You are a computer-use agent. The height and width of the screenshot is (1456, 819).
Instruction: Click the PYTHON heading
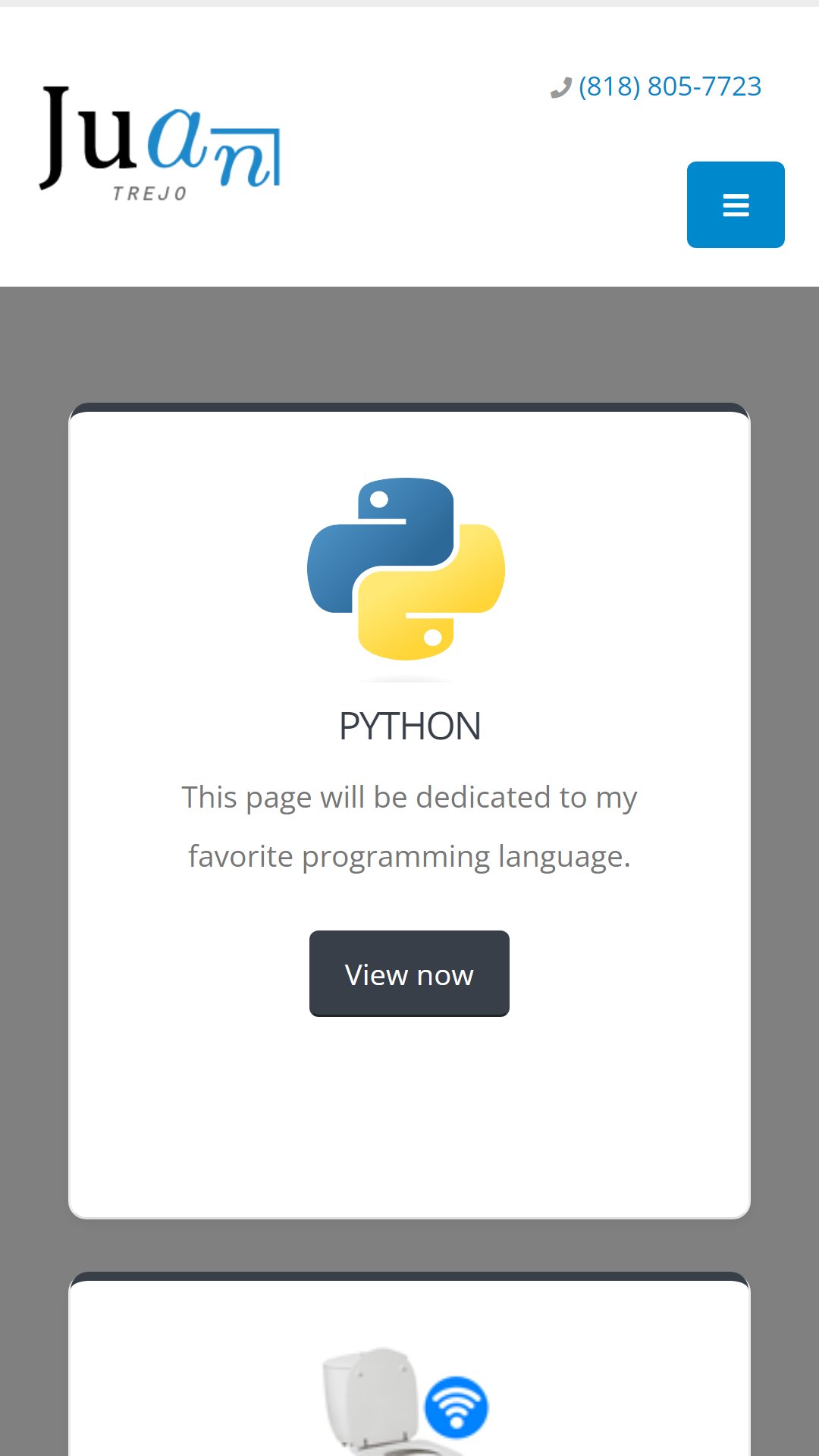point(409,726)
